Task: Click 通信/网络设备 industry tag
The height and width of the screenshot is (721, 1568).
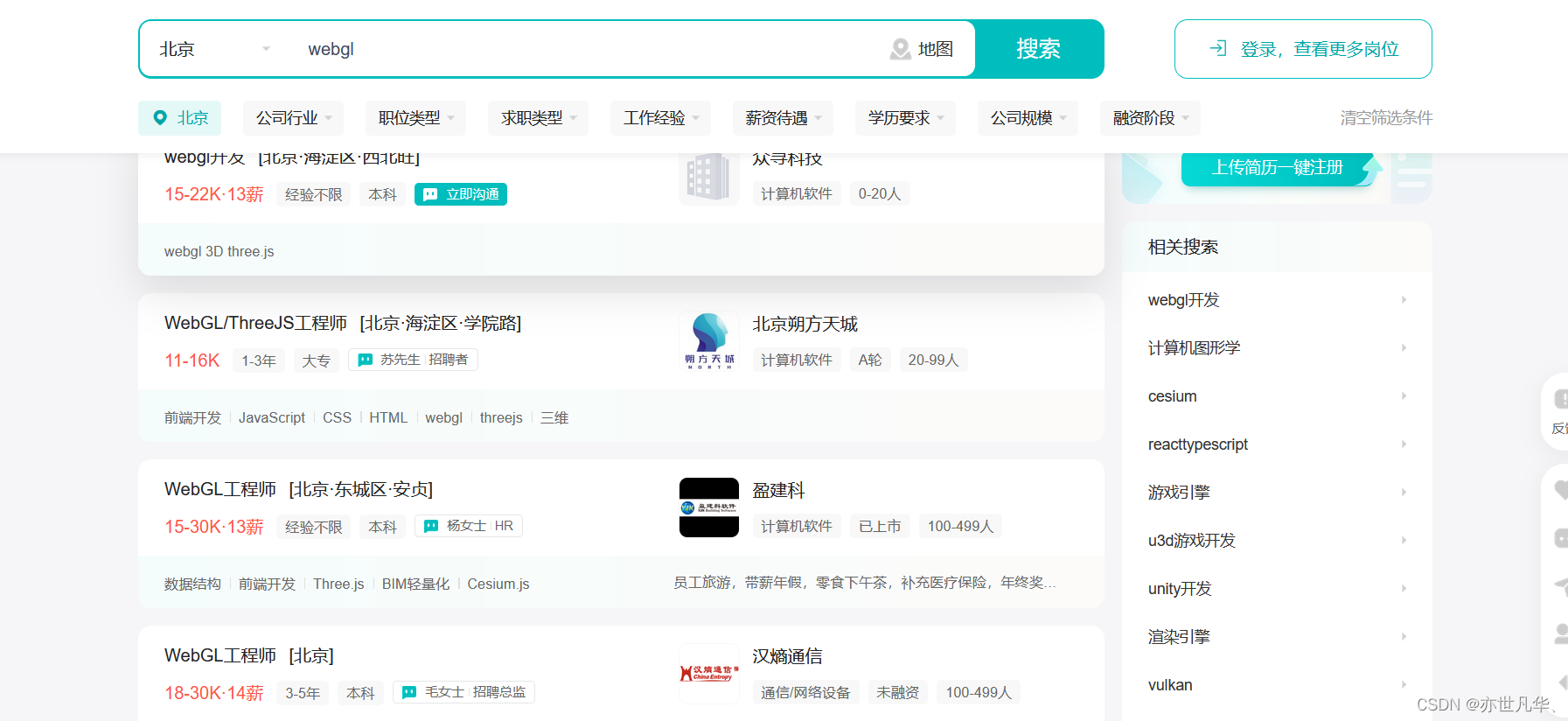Action: tap(805, 692)
